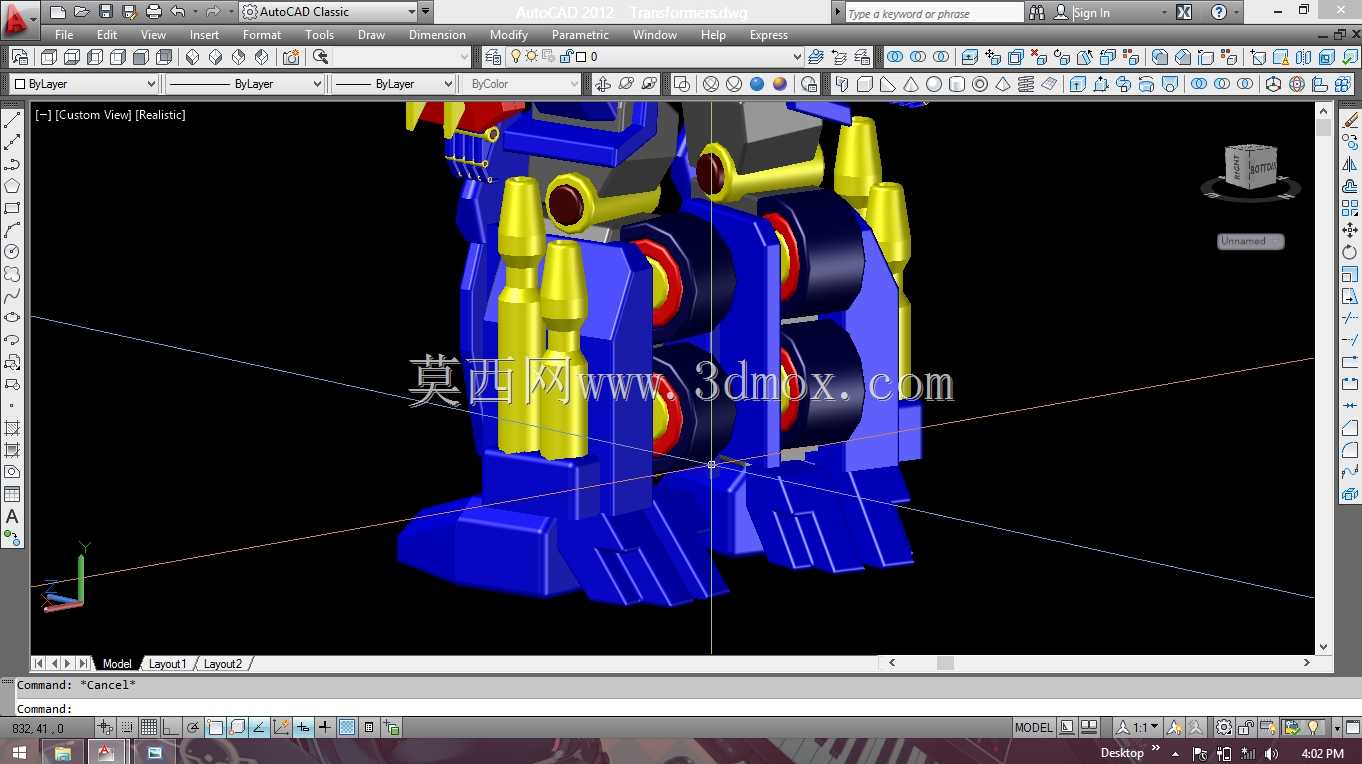Open the Table tool in Draw toolbar
The height and width of the screenshot is (764, 1362).
coord(12,494)
